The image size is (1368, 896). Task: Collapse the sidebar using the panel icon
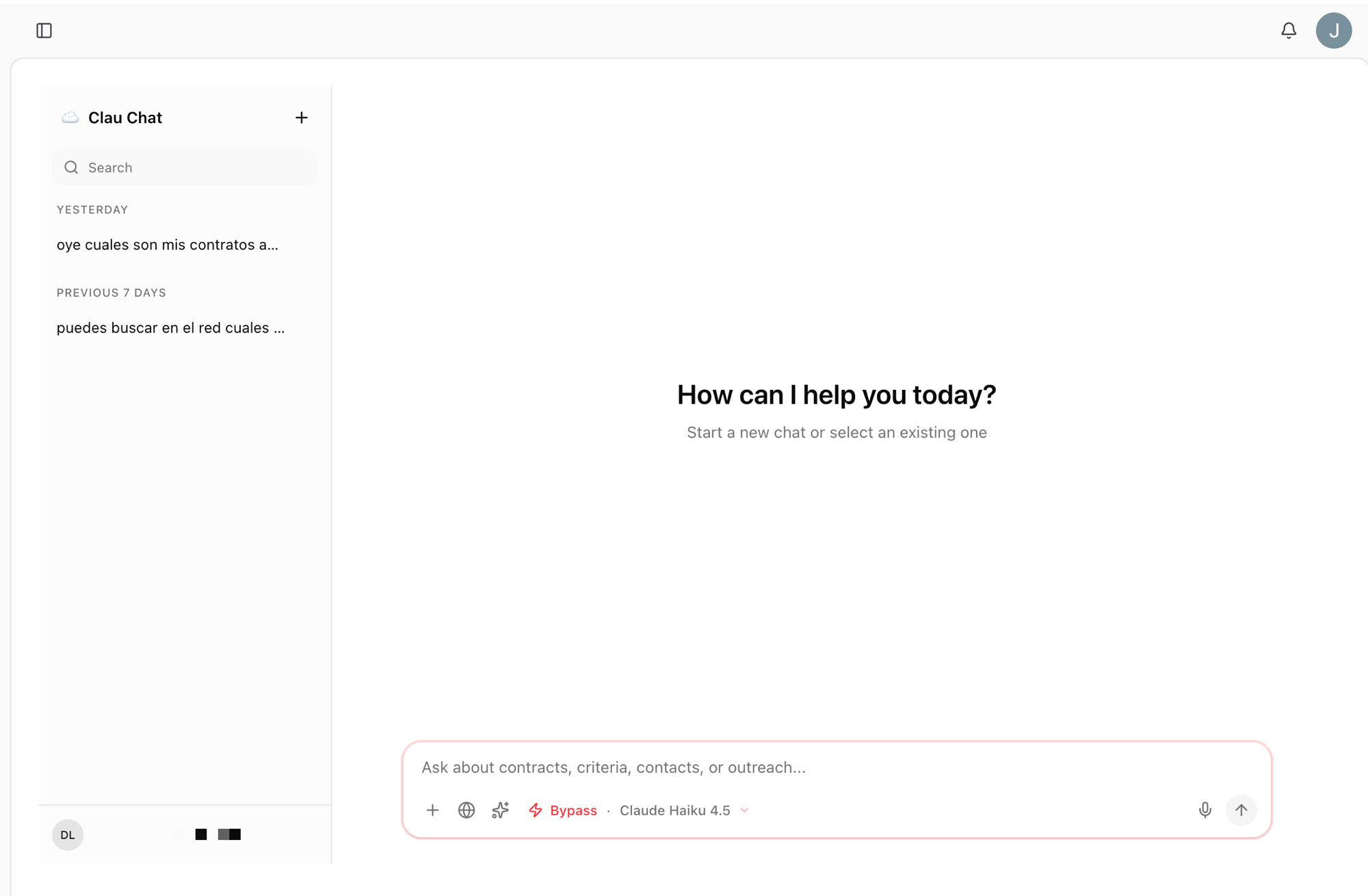[44, 30]
